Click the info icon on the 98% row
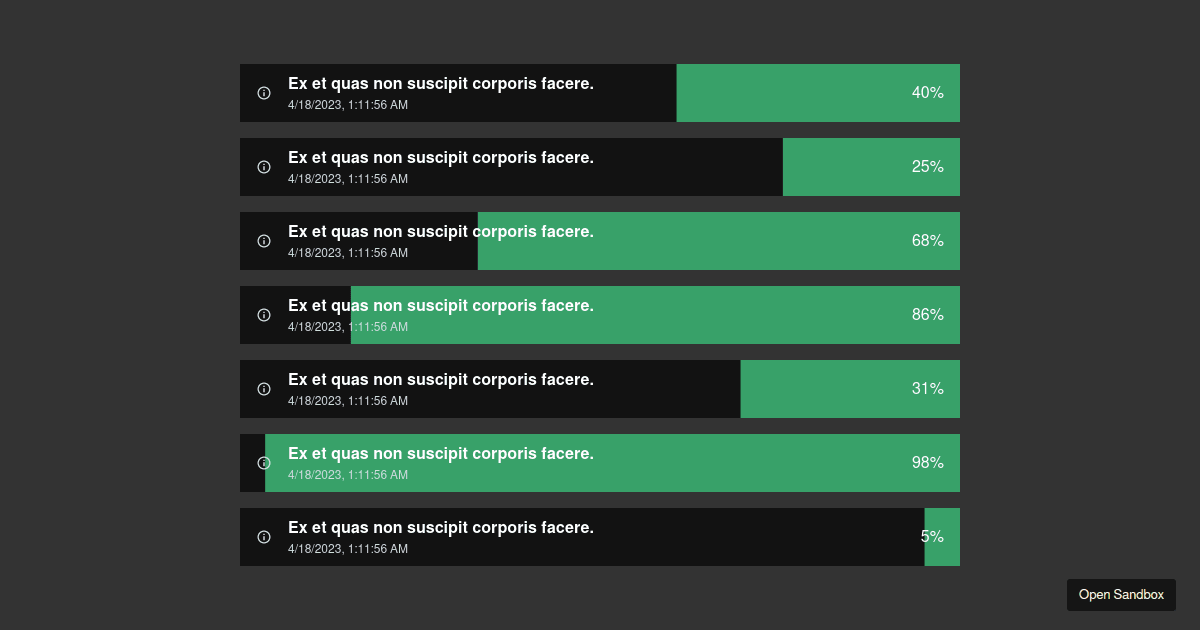1200x630 pixels. point(264,463)
